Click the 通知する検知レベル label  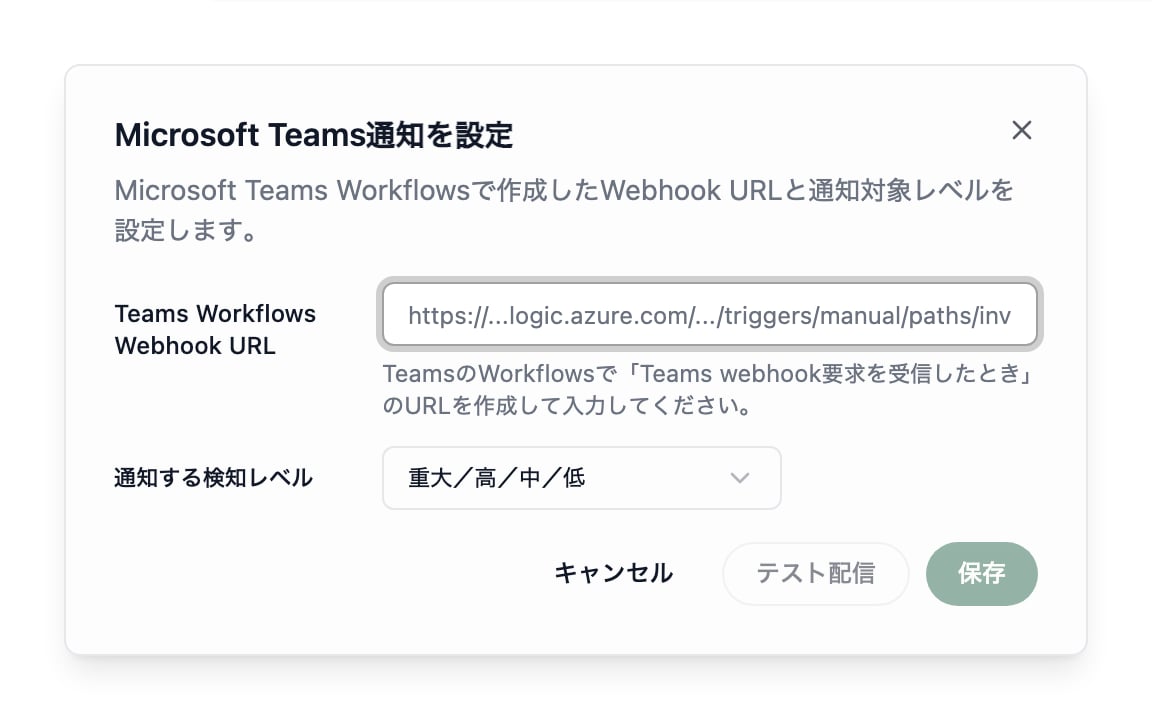pyautogui.click(x=214, y=478)
